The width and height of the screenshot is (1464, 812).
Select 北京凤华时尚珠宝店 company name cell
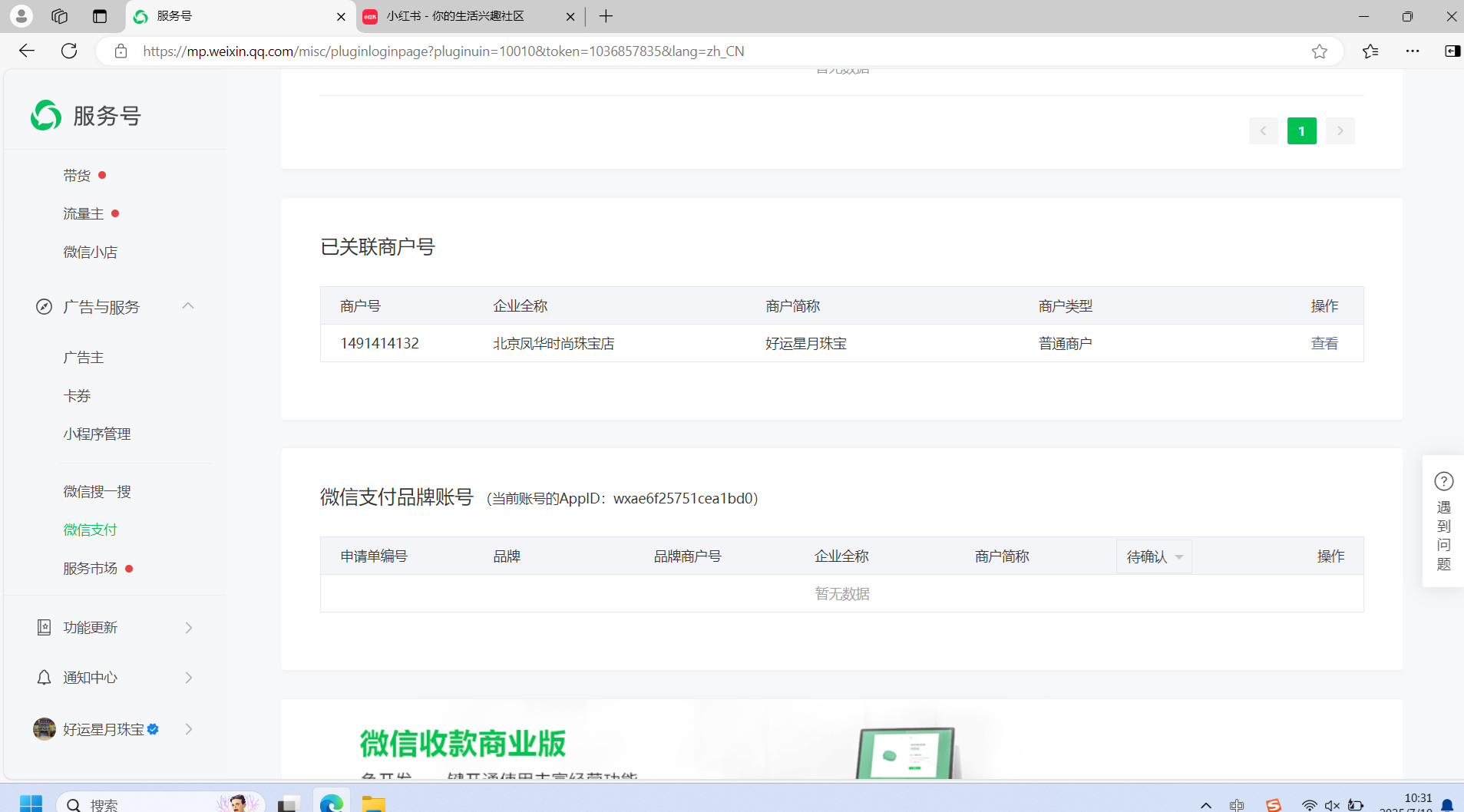(554, 343)
